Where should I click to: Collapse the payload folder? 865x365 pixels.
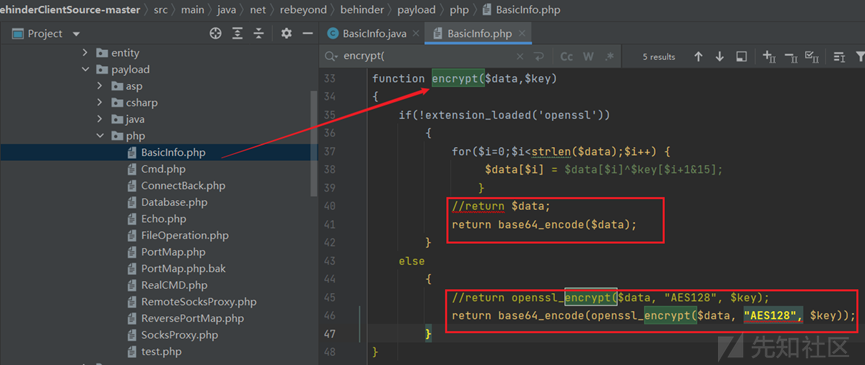coord(85,69)
